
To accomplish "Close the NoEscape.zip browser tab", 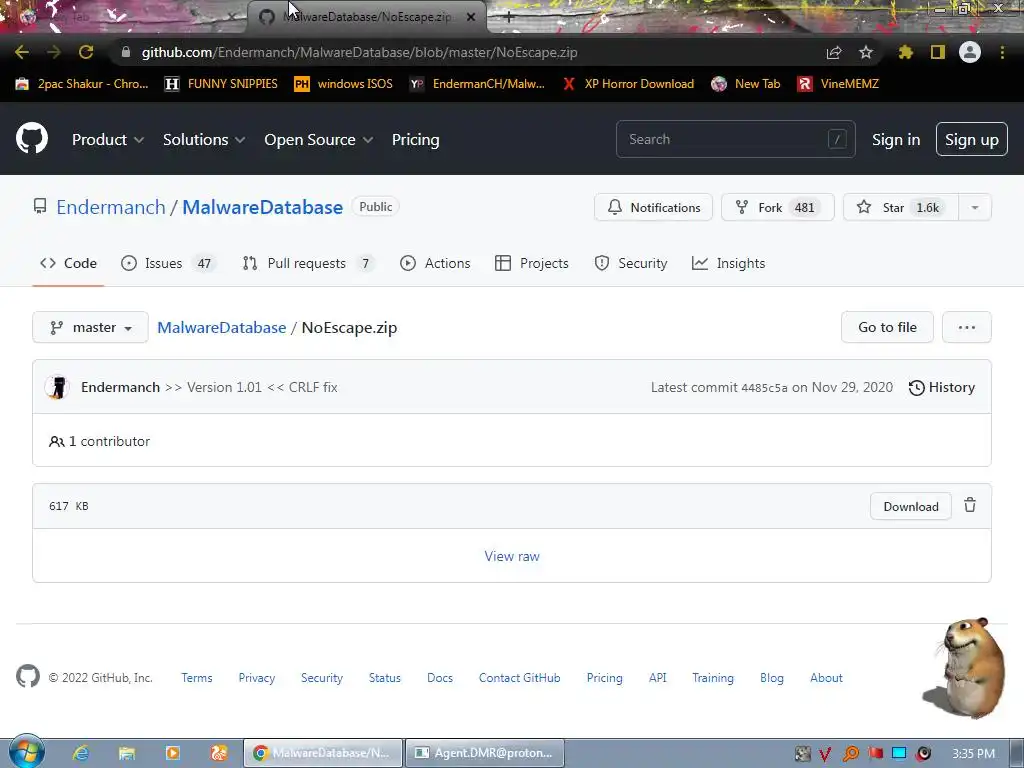I will pos(471,17).
